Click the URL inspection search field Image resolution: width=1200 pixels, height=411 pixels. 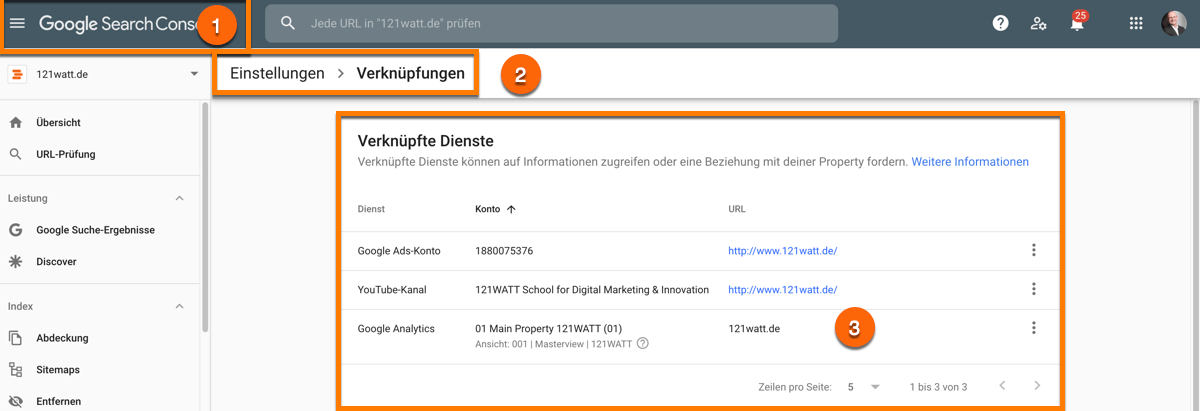pos(551,23)
